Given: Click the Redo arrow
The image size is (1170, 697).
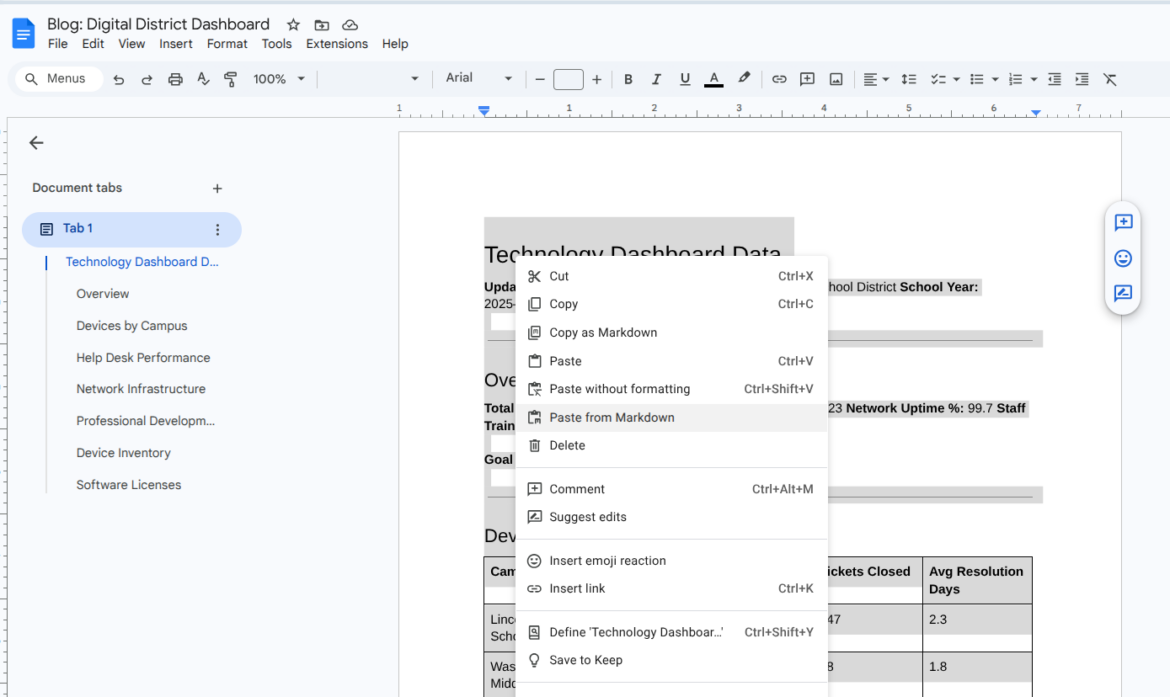Looking at the screenshot, I should (x=147, y=79).
